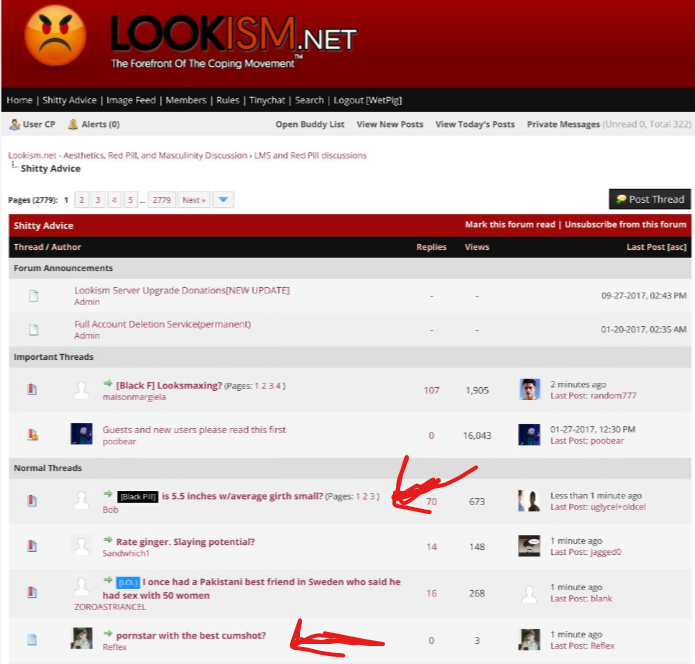Open avatar of last poster random777
Viewport: 695px width, 664px height.
[530, 389]
